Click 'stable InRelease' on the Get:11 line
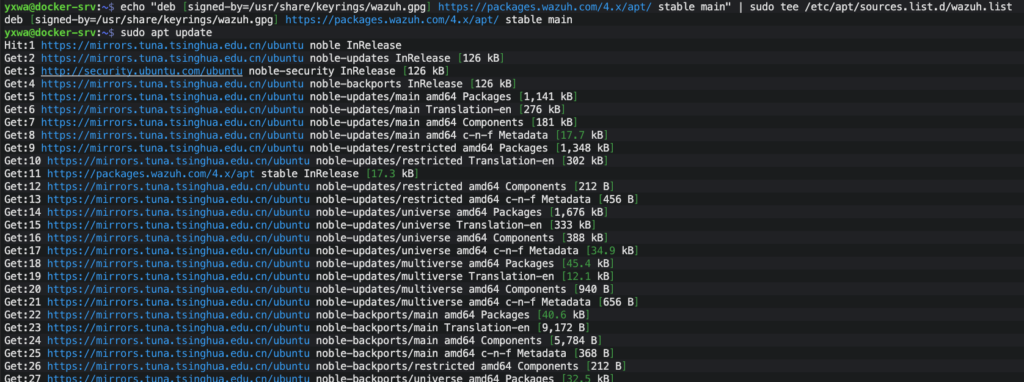 click(x=310, y=174)
